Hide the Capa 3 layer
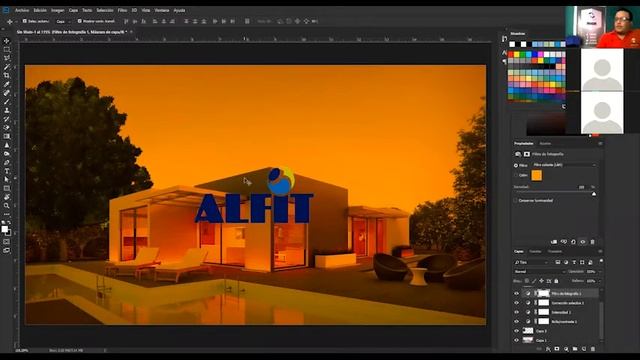This screenshot has width=640, height=360. click(x=516, y=331)
